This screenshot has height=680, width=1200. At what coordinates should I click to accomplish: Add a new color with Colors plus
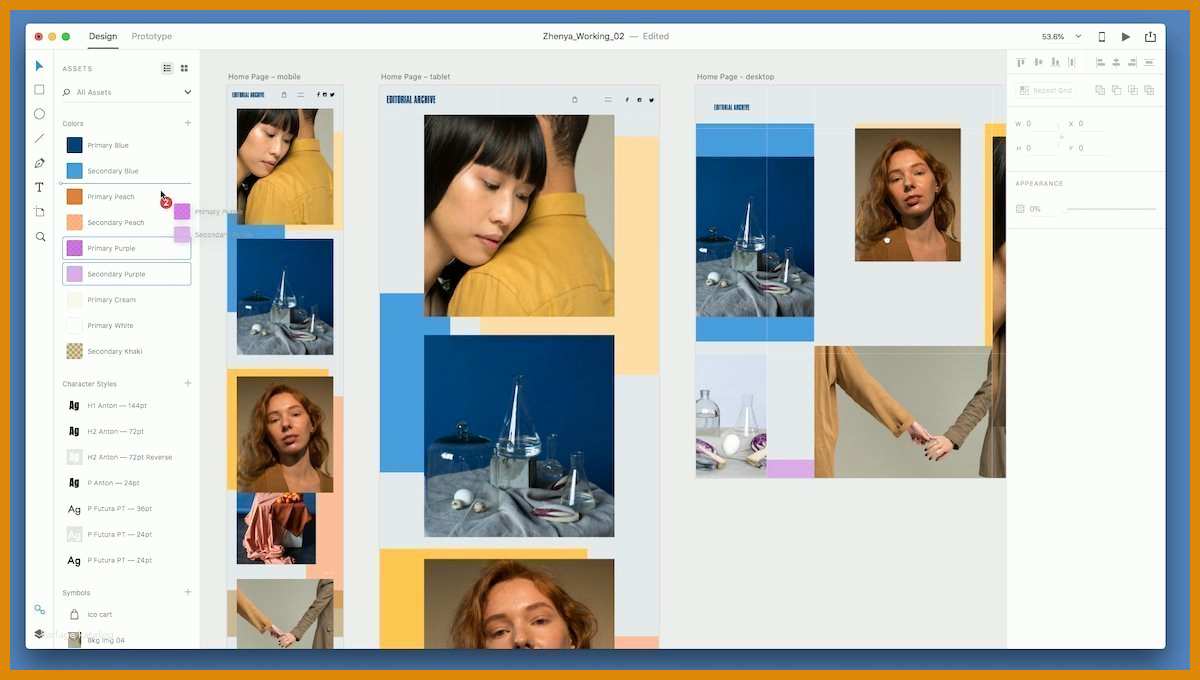coord(187,123)
